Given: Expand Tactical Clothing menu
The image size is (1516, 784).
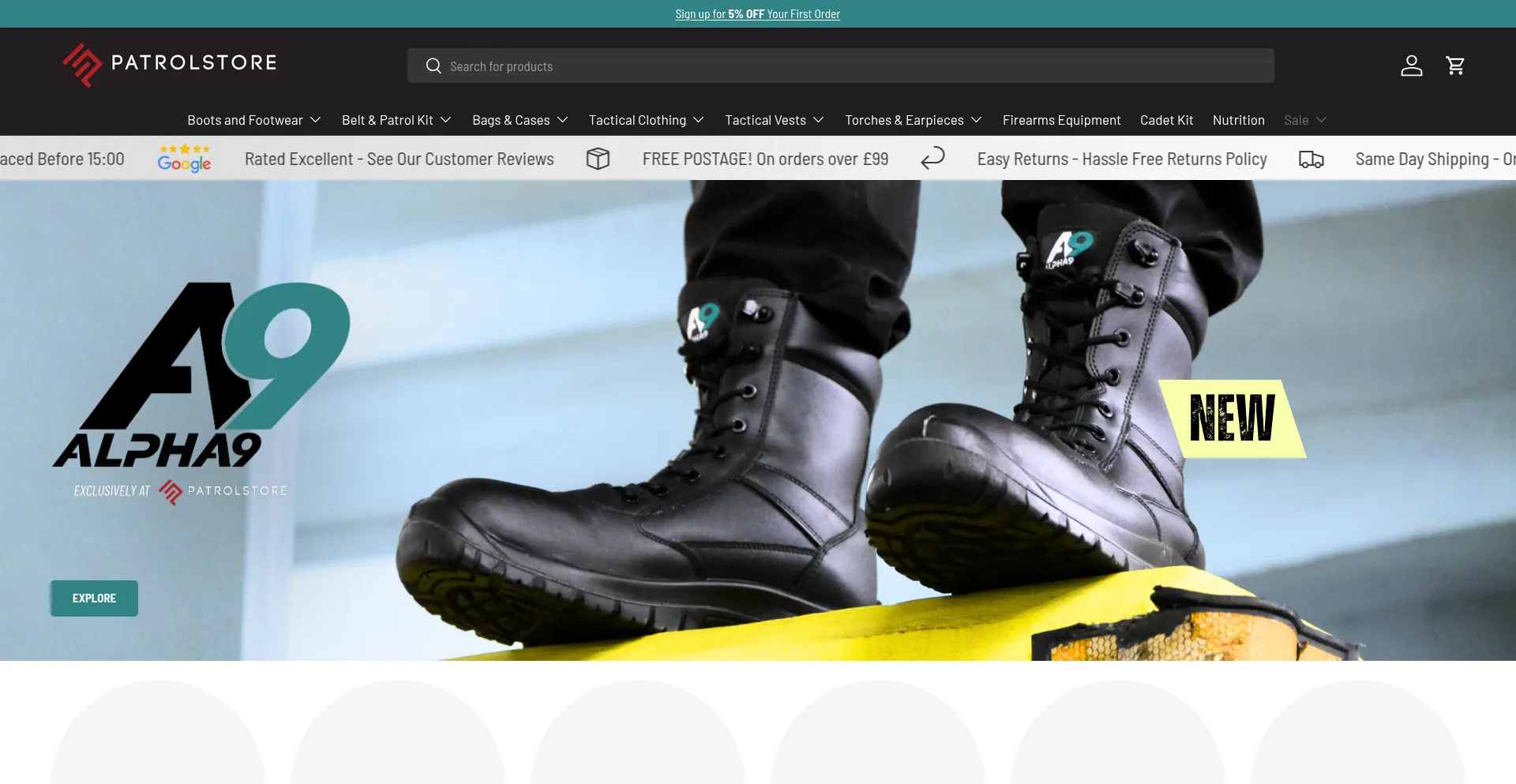Looking at the screenshot, I should 646,120.
